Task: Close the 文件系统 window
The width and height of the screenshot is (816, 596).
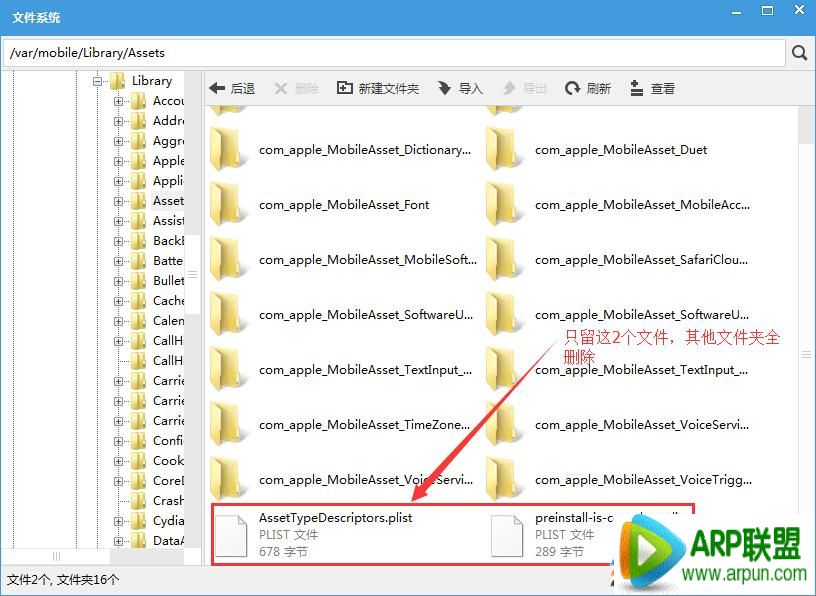Action: [799, 10]
